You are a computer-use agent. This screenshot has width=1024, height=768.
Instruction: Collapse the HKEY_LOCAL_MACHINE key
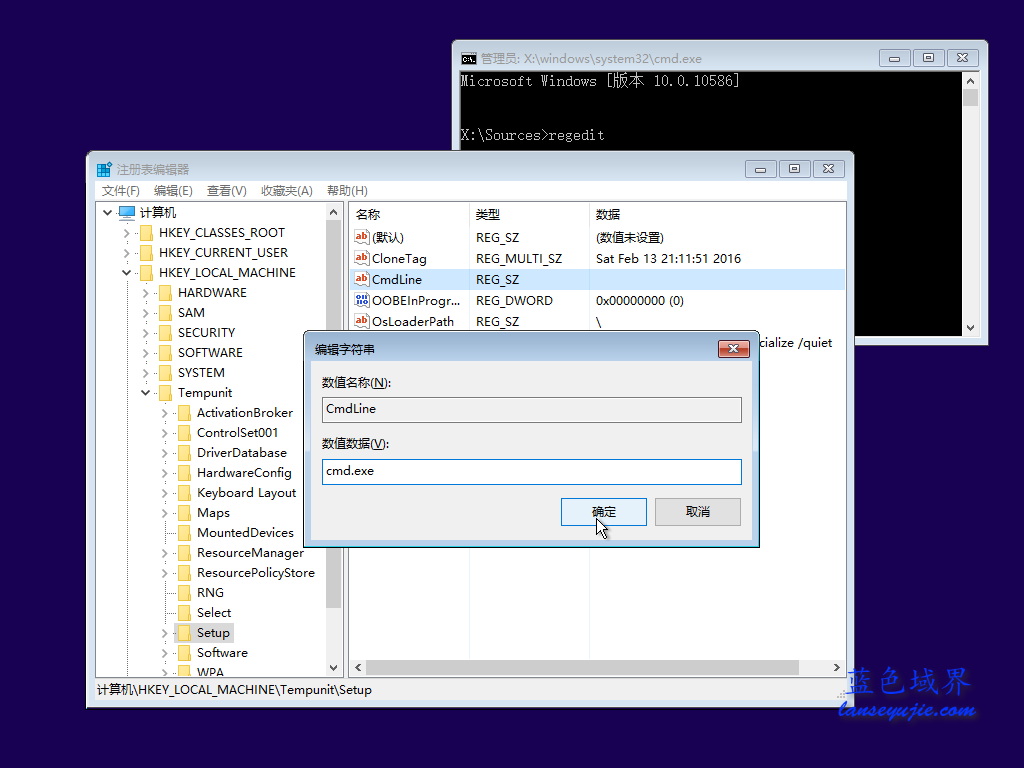(127, 272)
